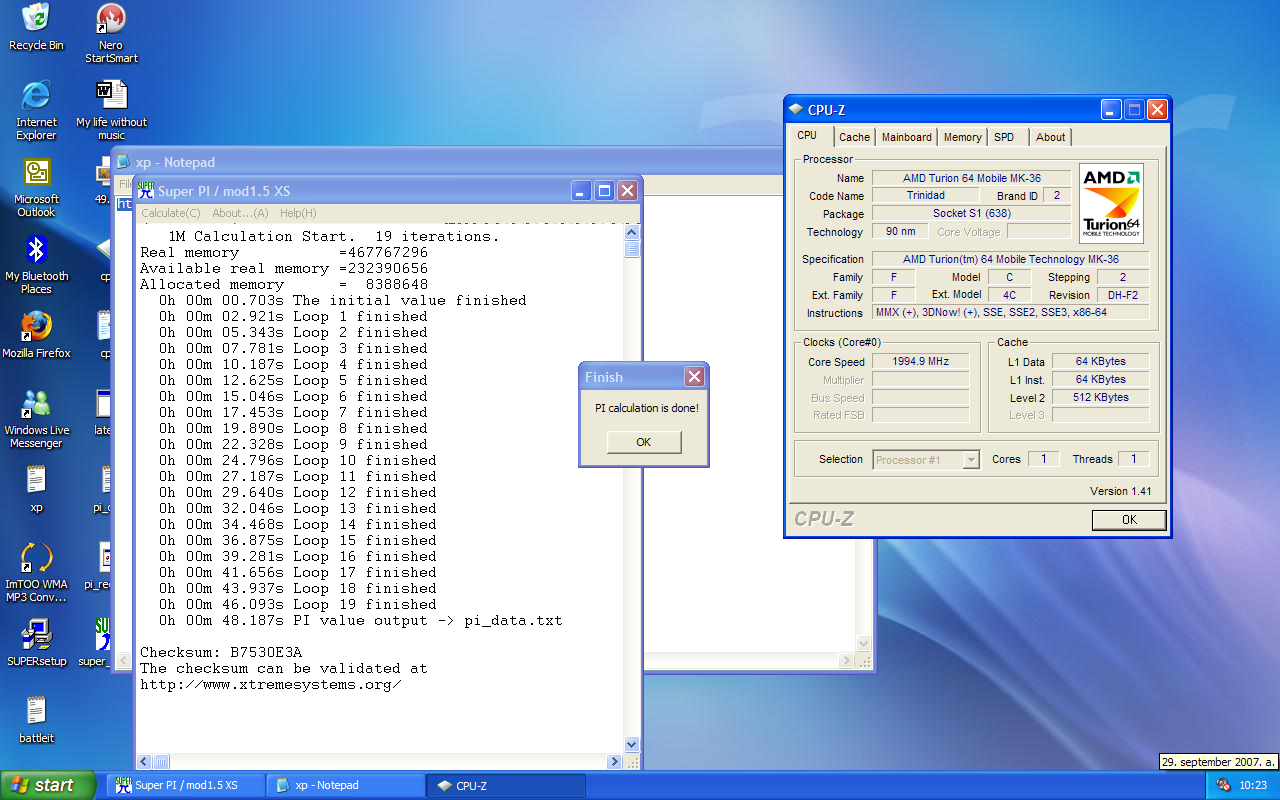This screenshot has height=800, width=1280.
Task: Launch ImTOO WMA MP3 Converter icon
Action: 36,573
